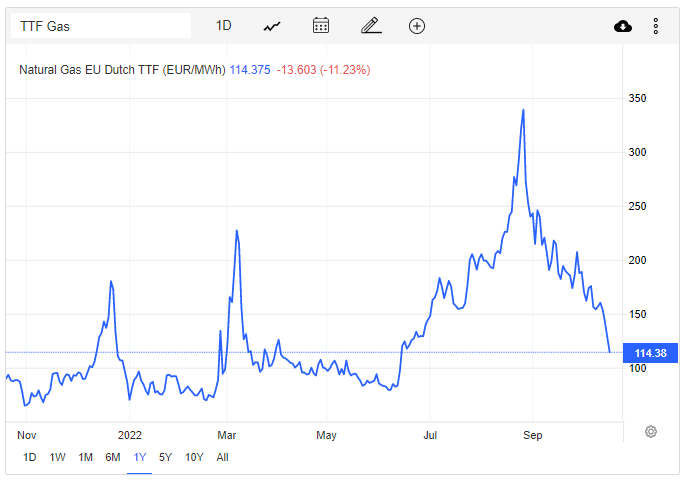
Task: Click the 2022 date axis label
Action: point(130,435)
